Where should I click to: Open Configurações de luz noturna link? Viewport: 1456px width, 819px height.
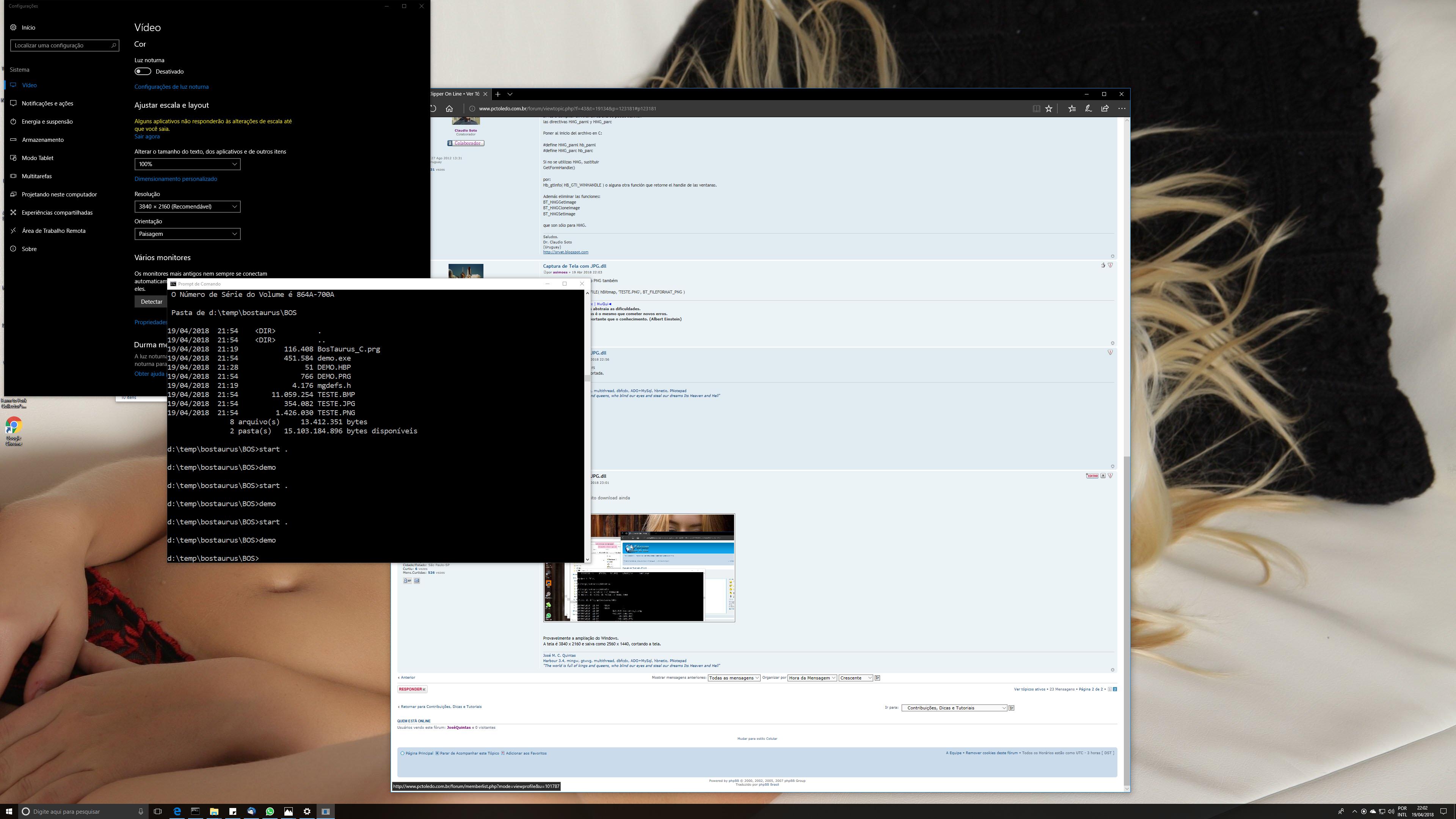tap(171, 86)
